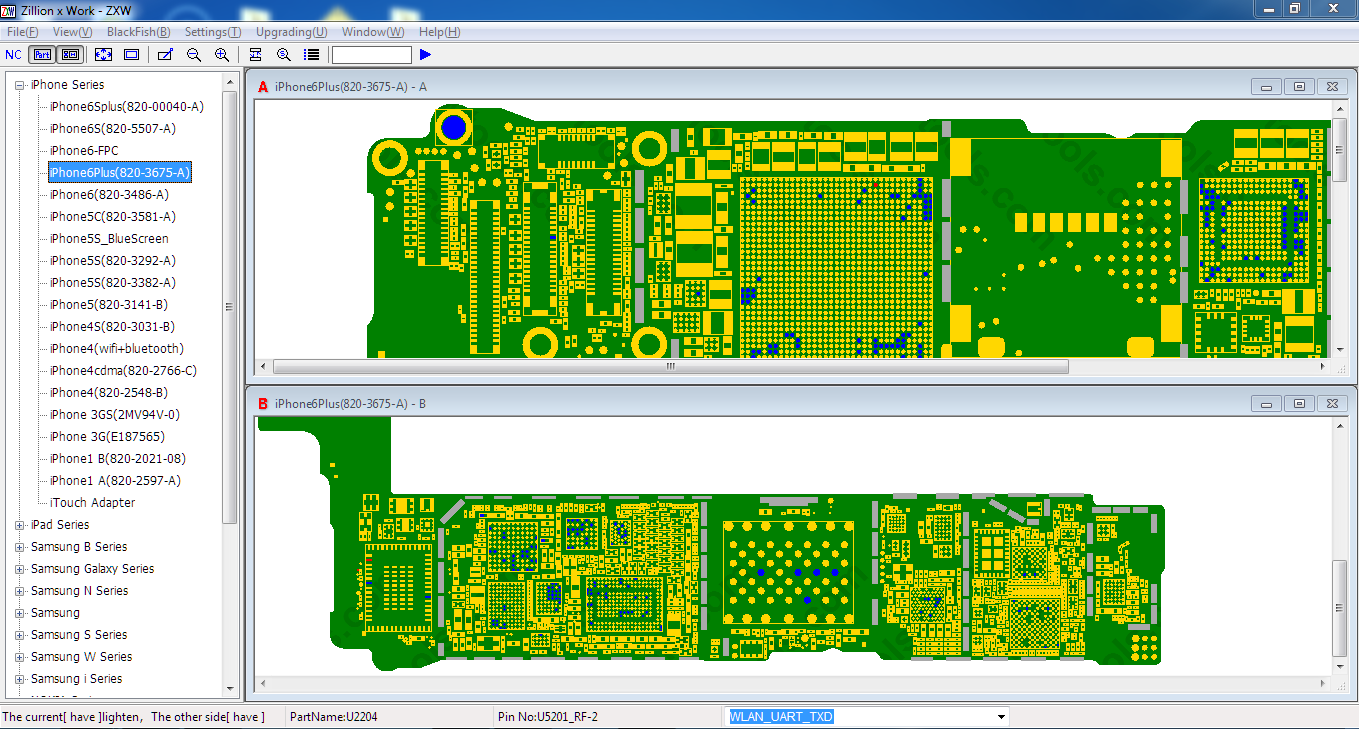
Task: Select iPhone 3GS(2MV94V-0) board
Action: (x=115, y=415)
